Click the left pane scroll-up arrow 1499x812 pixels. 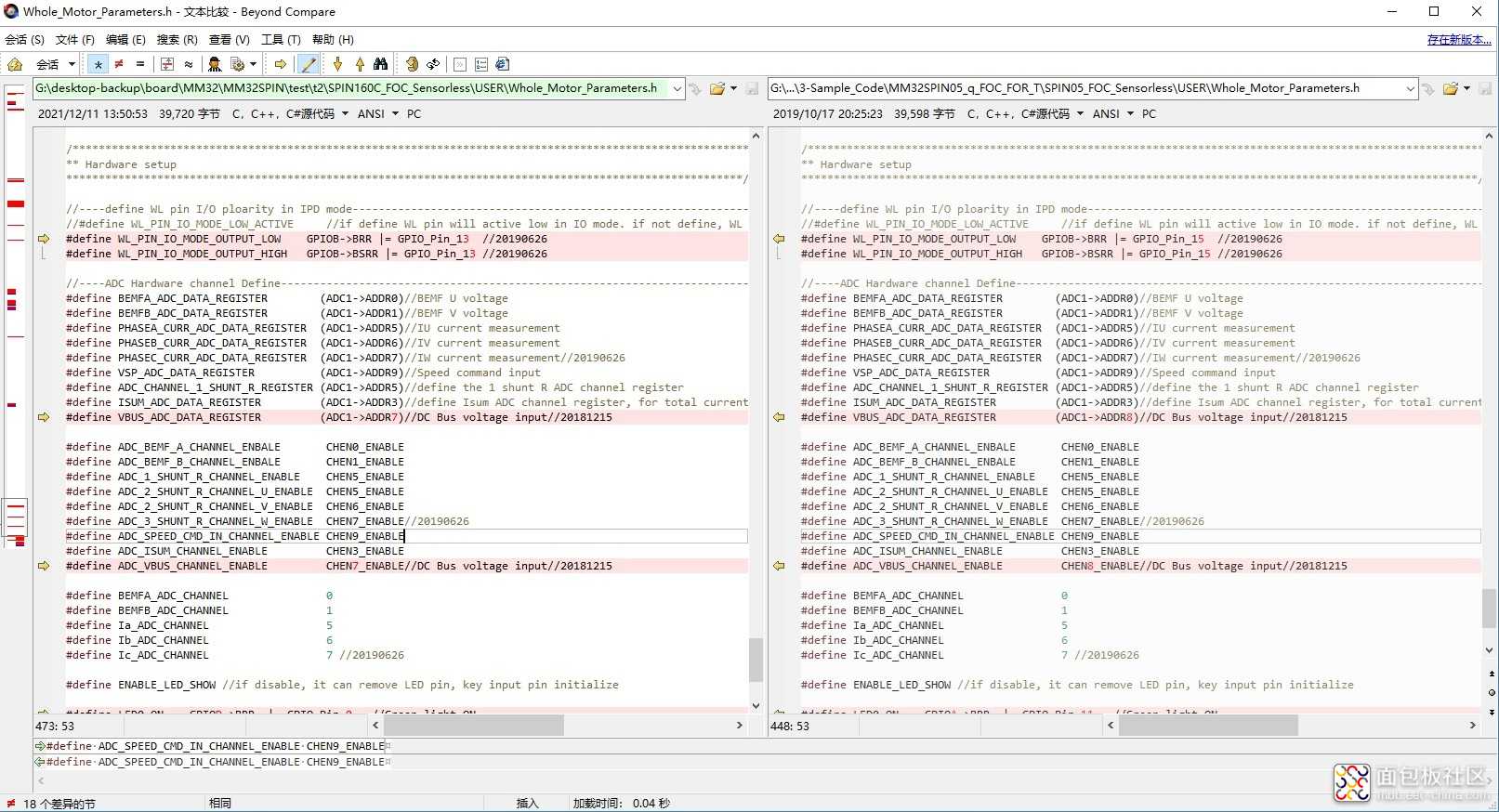tap(756, 136)
